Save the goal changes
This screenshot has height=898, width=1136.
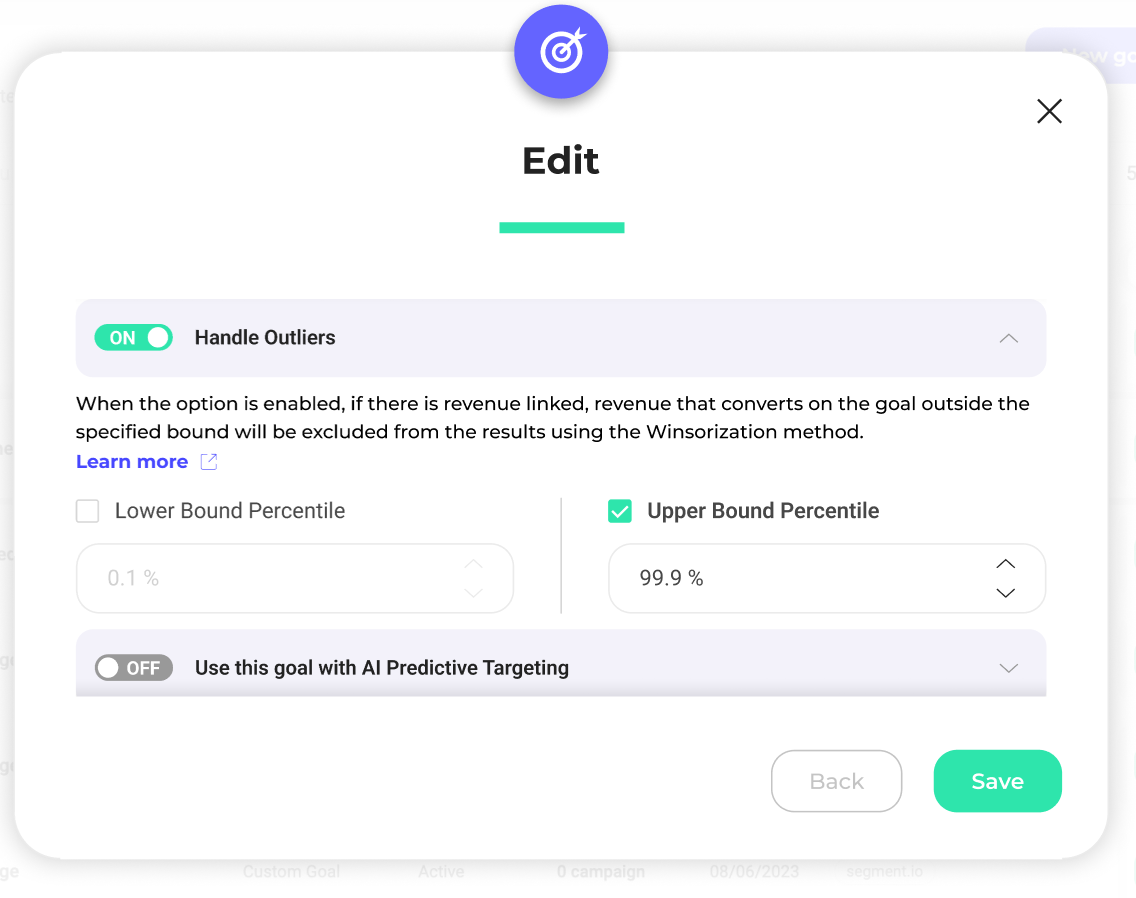997,781
